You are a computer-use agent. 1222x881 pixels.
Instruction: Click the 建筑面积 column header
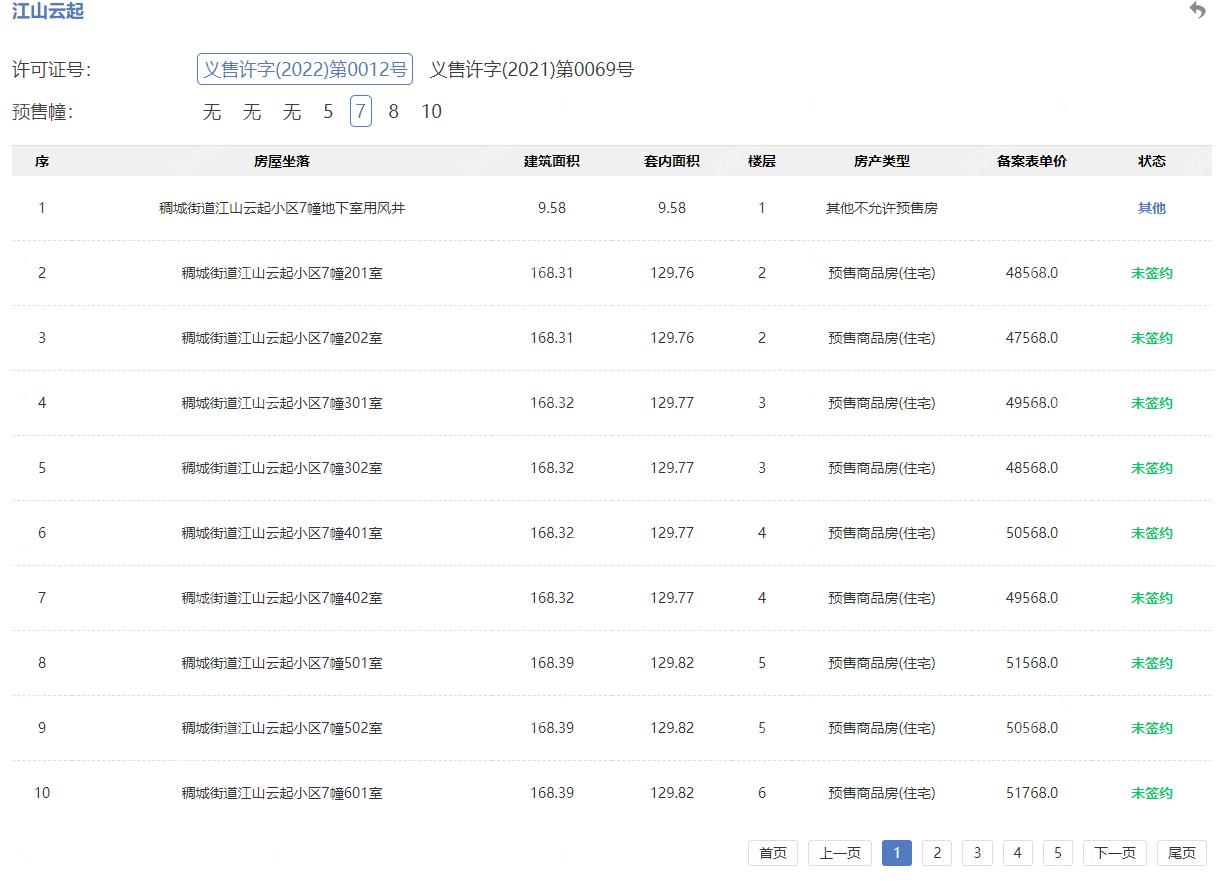coord(552,161)
